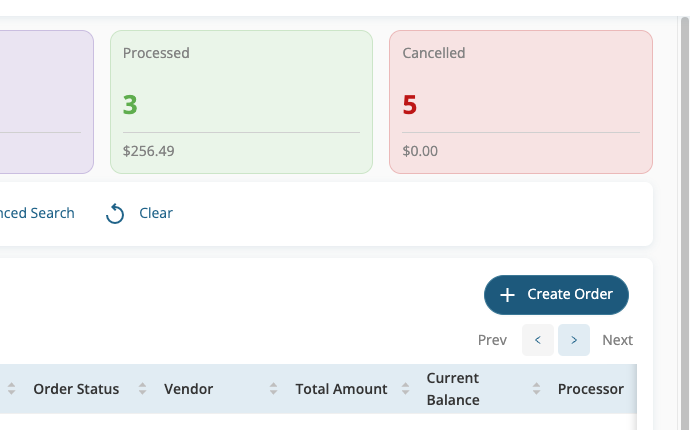Click the sort arrows left of the Processor header
The image size is (690, 430).
[536, 389]
